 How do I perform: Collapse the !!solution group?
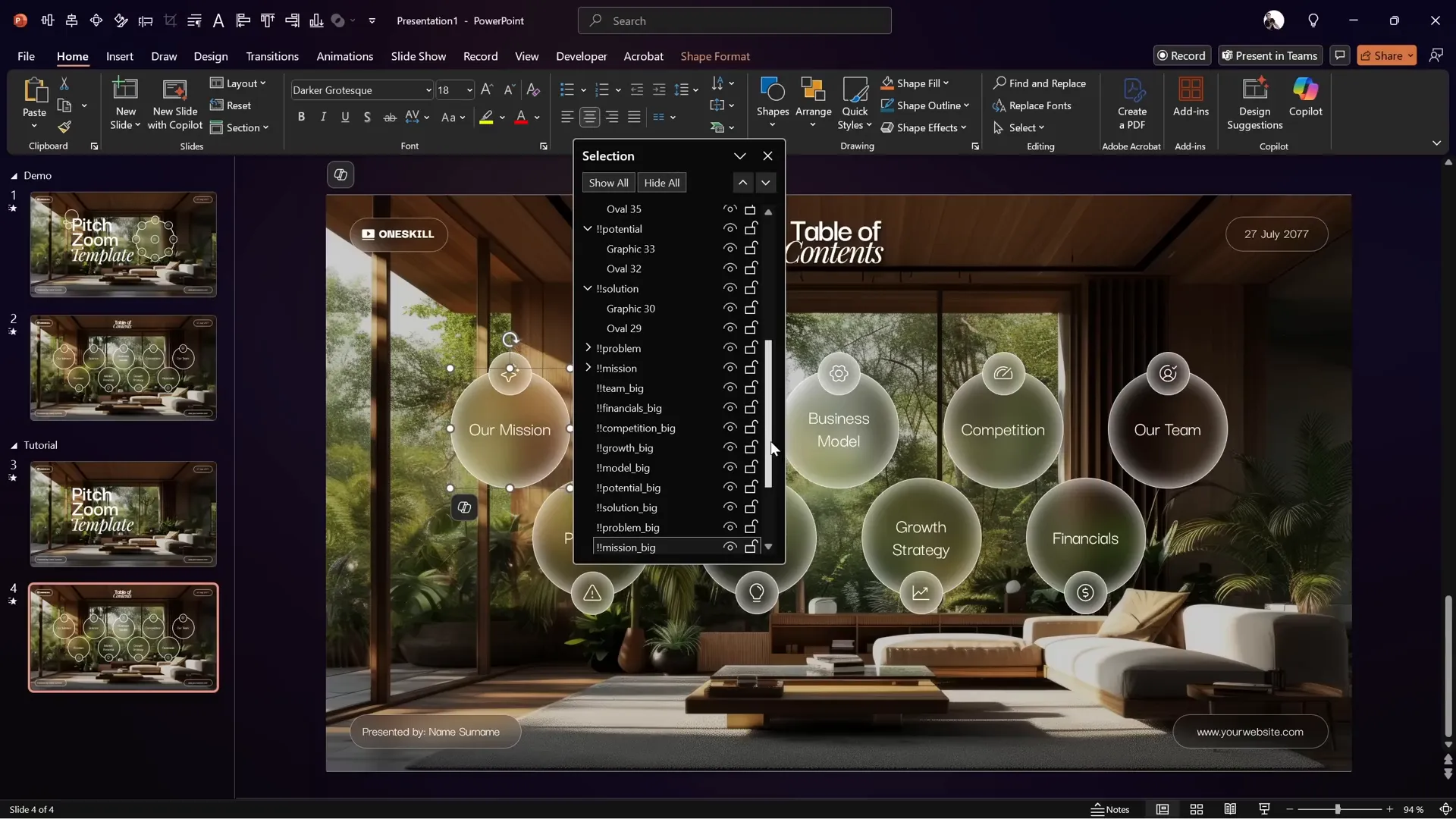[x=588, y=288]
